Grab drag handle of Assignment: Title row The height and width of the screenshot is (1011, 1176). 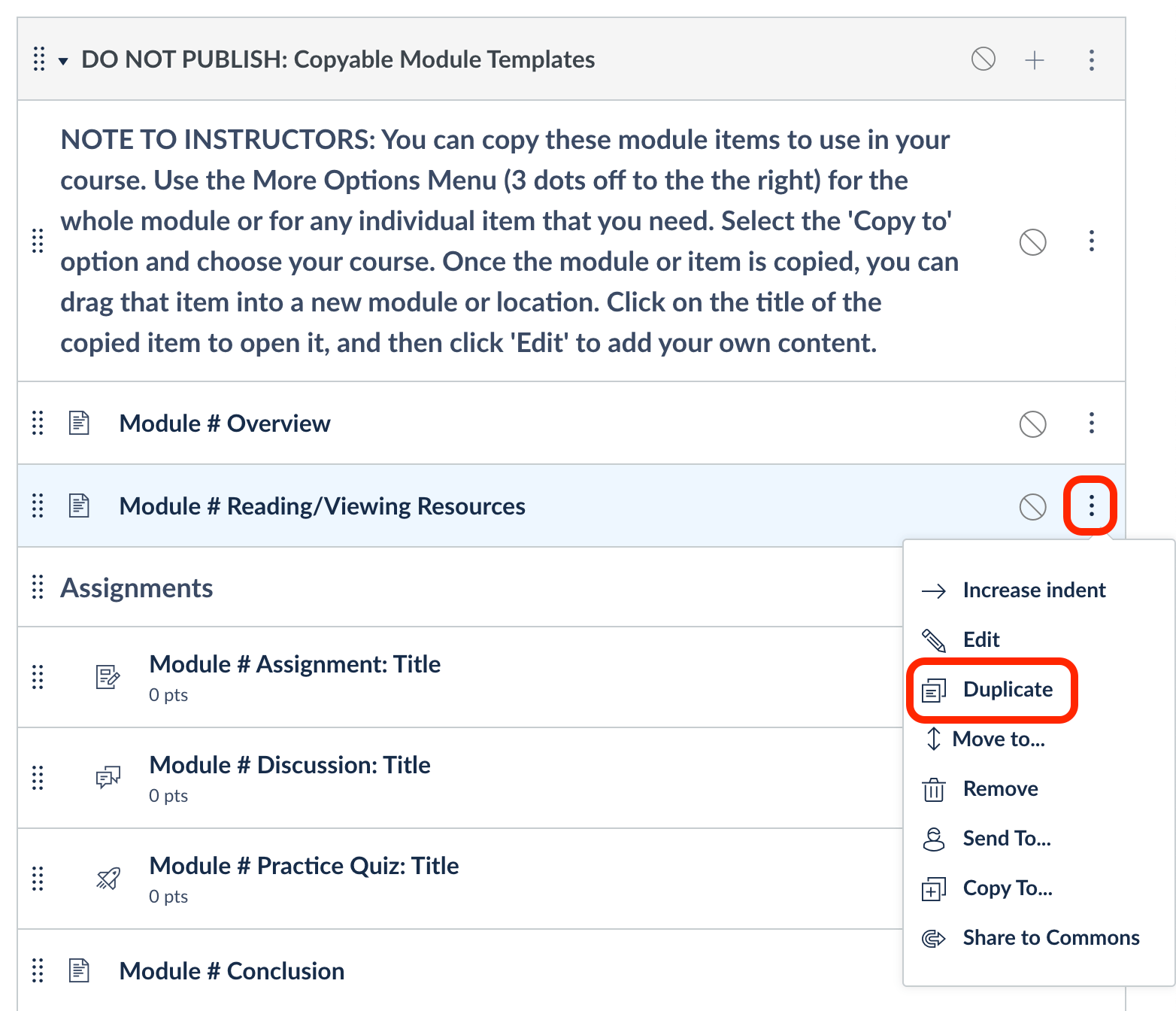[38, 677]
